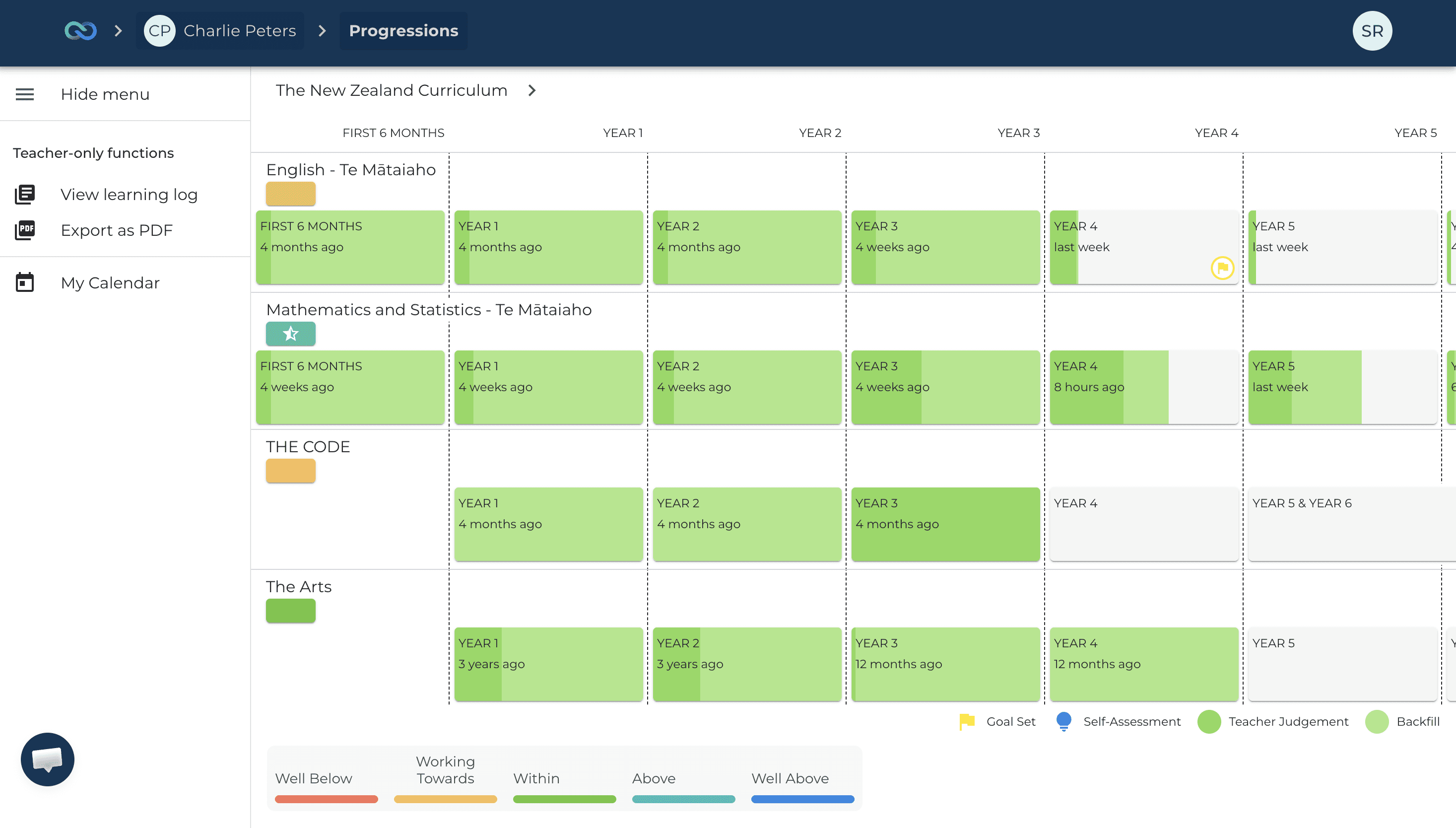Open My Calendar icon
The height and width of the screenshot is (828, 1456).
tap(24, 282)
